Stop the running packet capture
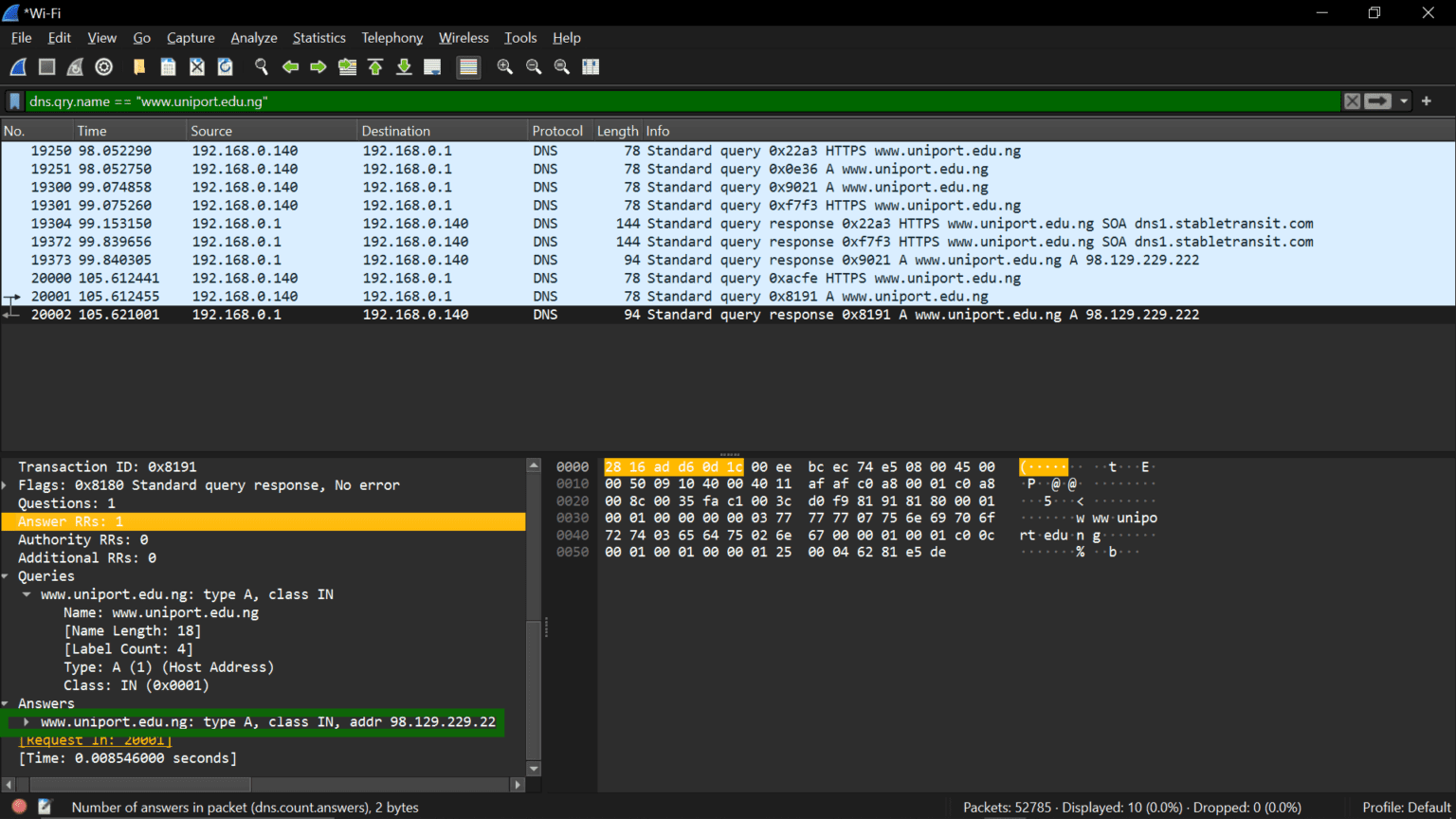 click(x=45, y=66)
